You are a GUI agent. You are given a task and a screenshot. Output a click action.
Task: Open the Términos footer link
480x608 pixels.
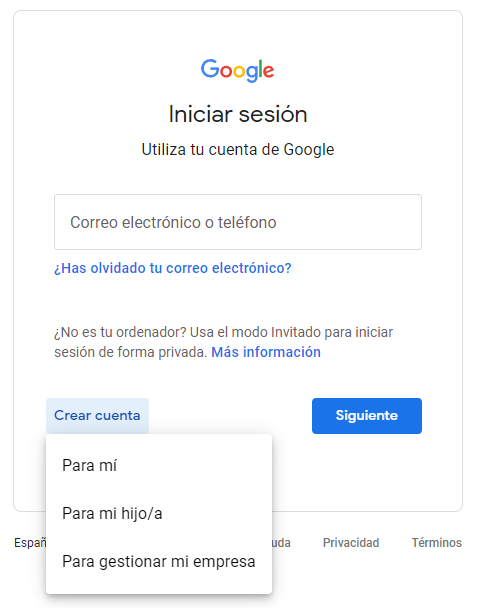pyautogui.click(x=437, y=542)
